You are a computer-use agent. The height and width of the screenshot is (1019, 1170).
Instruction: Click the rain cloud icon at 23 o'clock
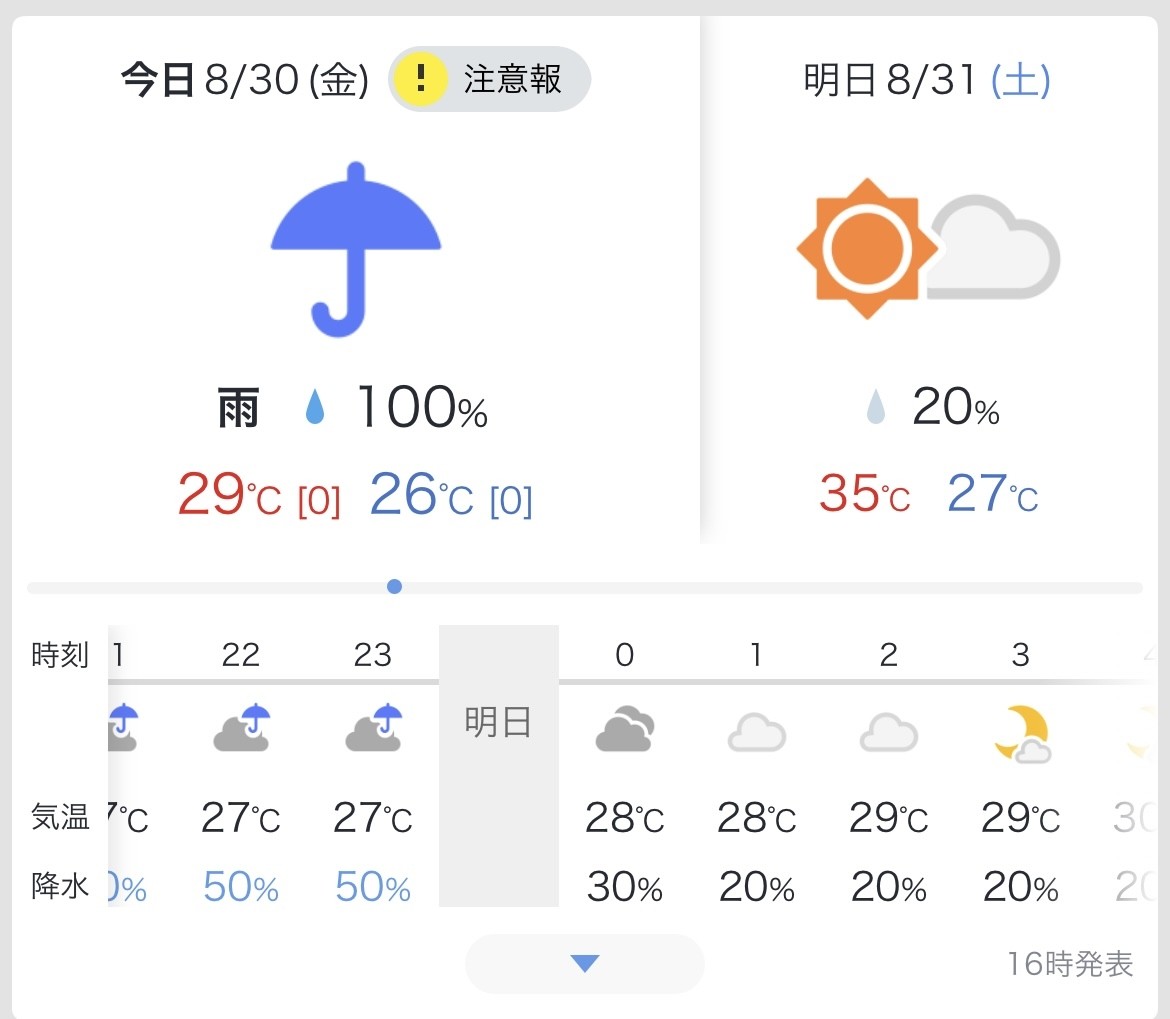[x=374, y=727]
